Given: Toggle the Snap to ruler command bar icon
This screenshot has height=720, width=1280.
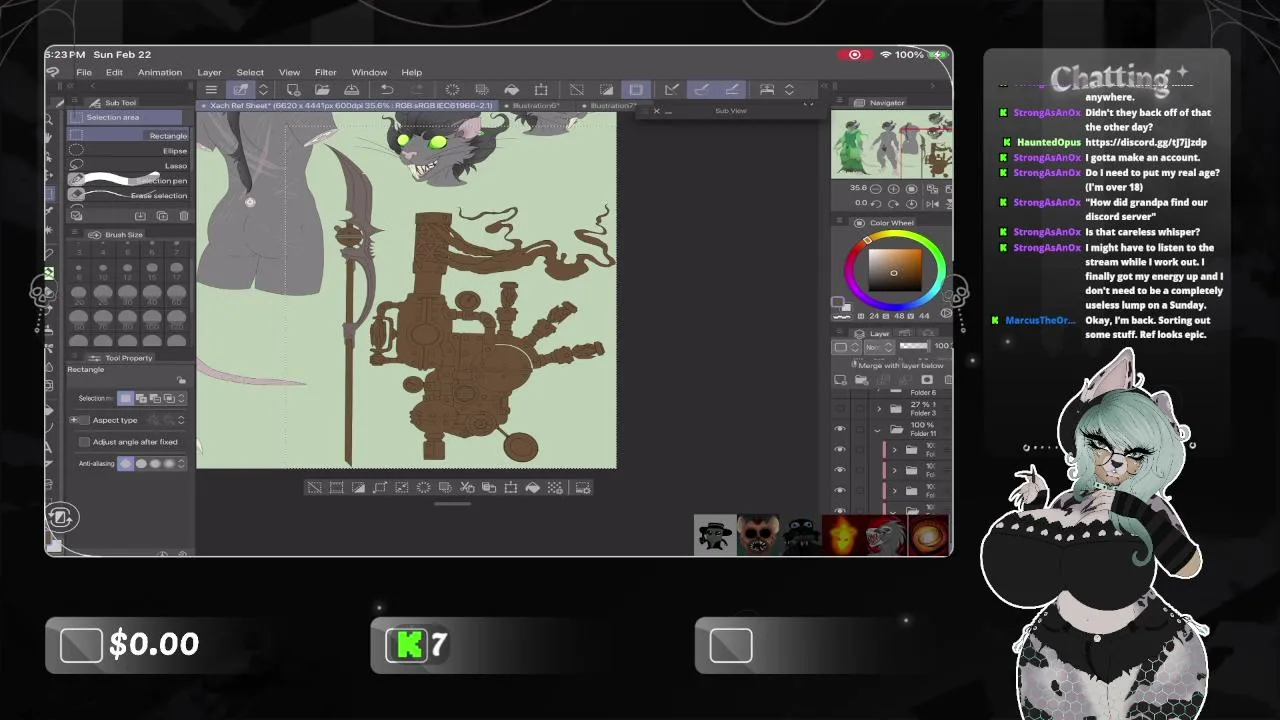Looking at the screenshot, I should pos(672,90).
